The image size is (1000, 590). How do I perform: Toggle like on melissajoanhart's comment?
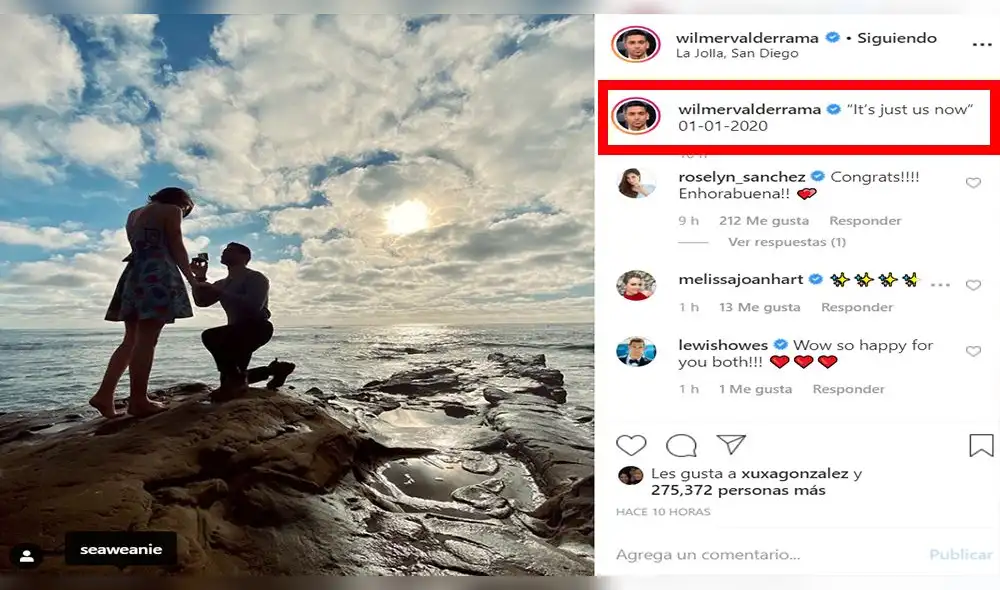click(972, 284)
